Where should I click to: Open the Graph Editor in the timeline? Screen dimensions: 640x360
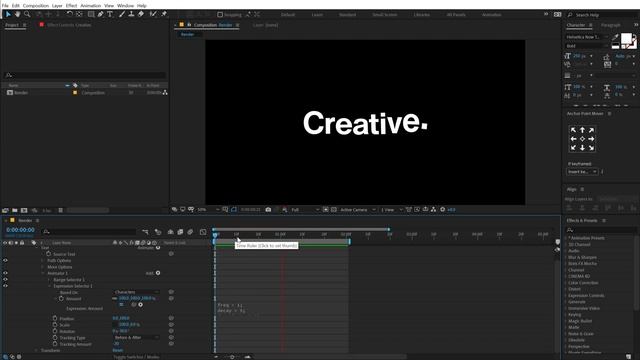(x=203, y=232)
